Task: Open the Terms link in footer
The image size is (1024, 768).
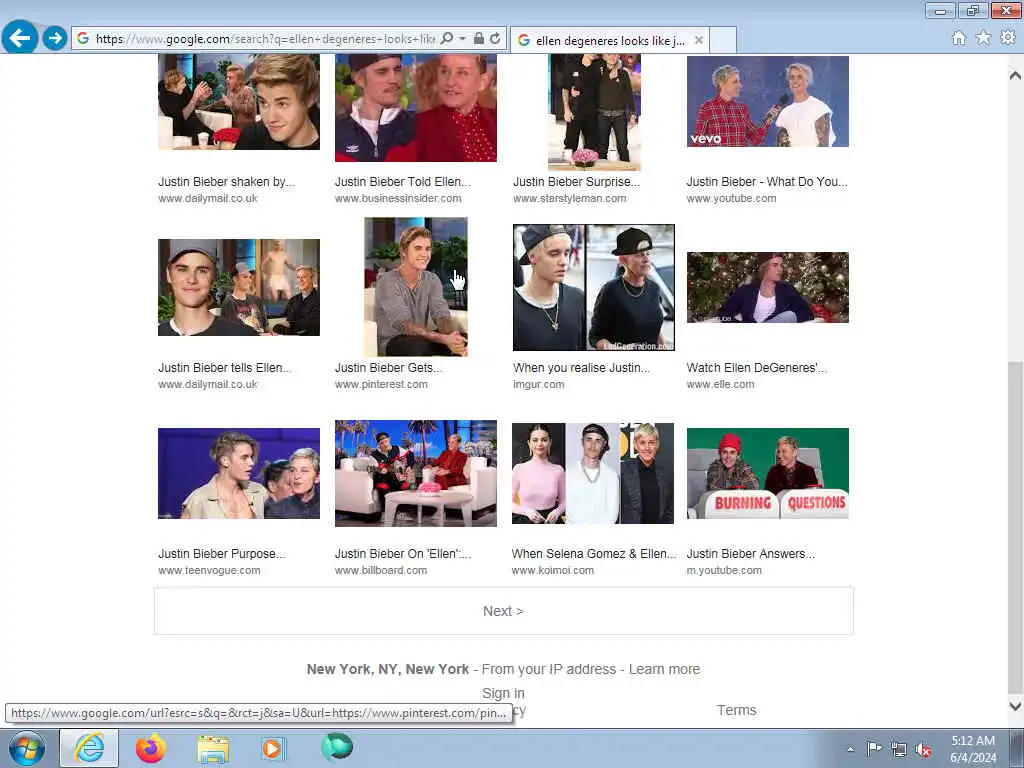Action: [737, 711]
